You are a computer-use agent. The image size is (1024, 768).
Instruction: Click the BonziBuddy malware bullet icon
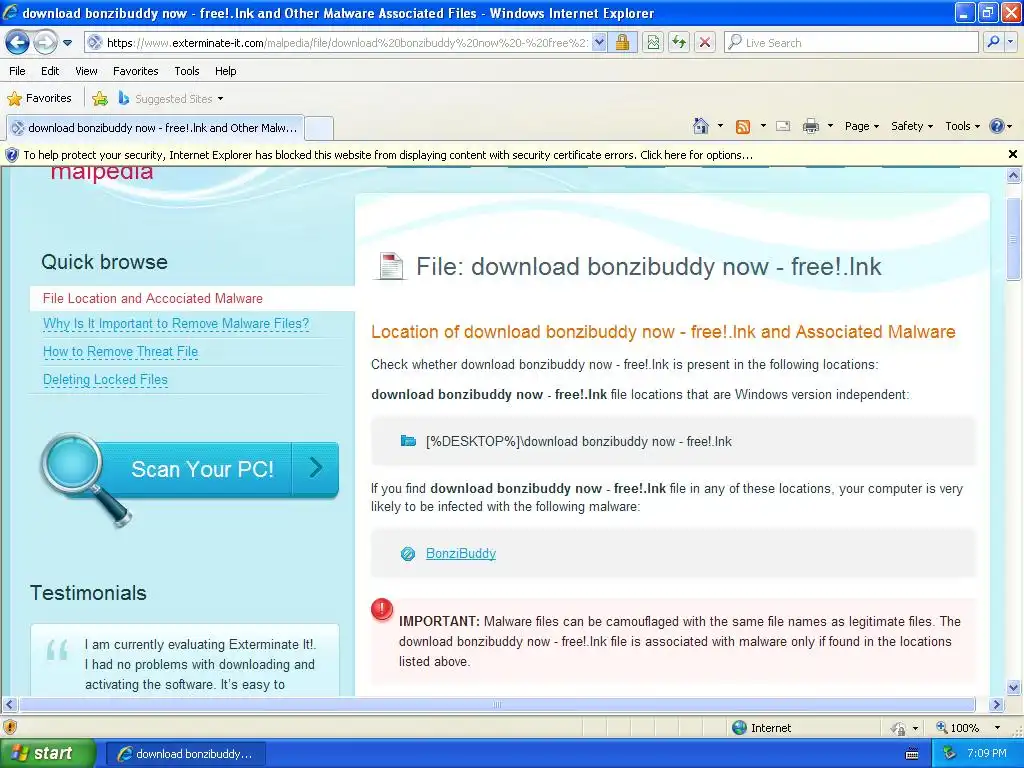(408, 554)
